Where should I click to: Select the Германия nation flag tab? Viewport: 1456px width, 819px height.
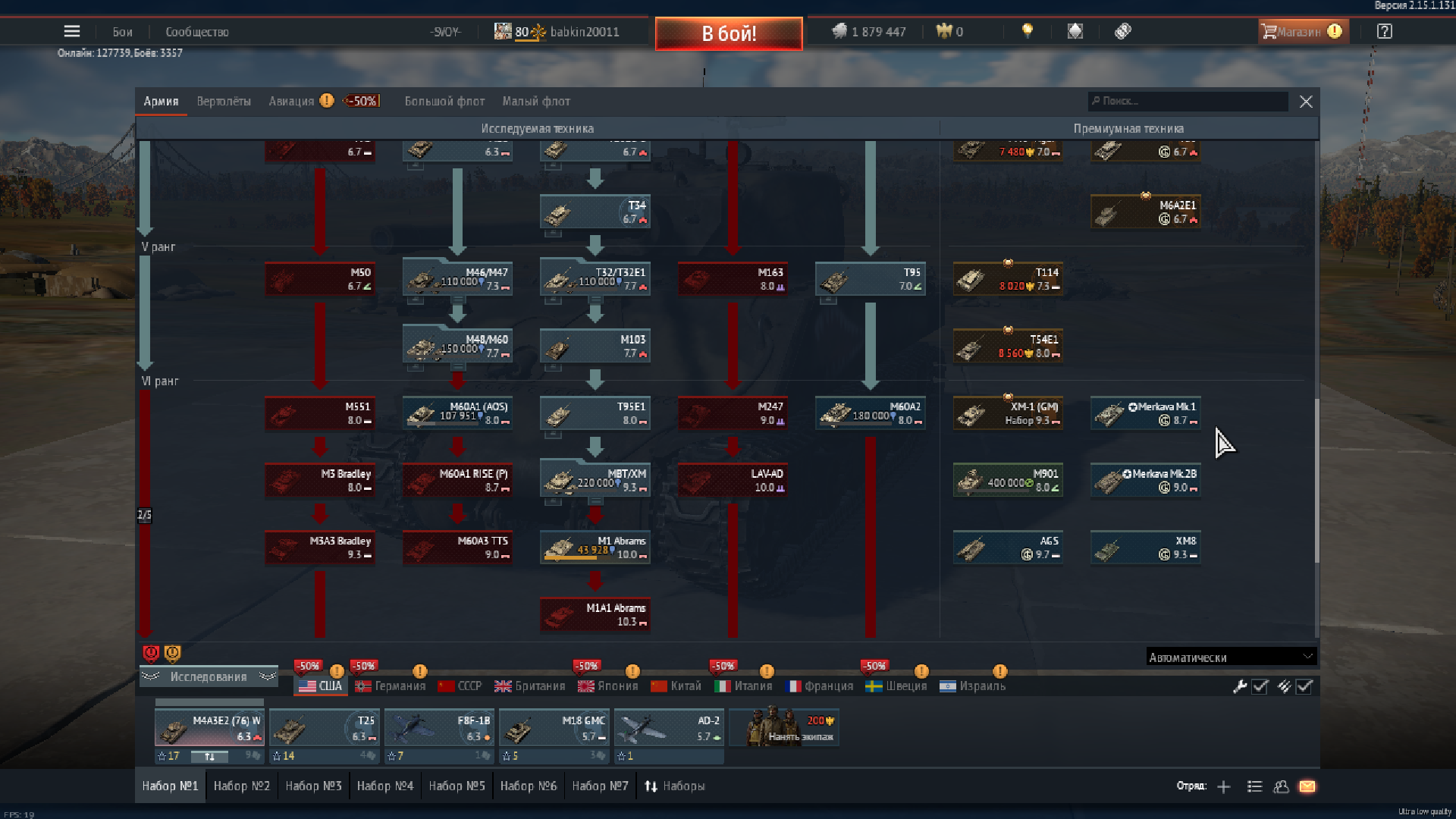391,686
